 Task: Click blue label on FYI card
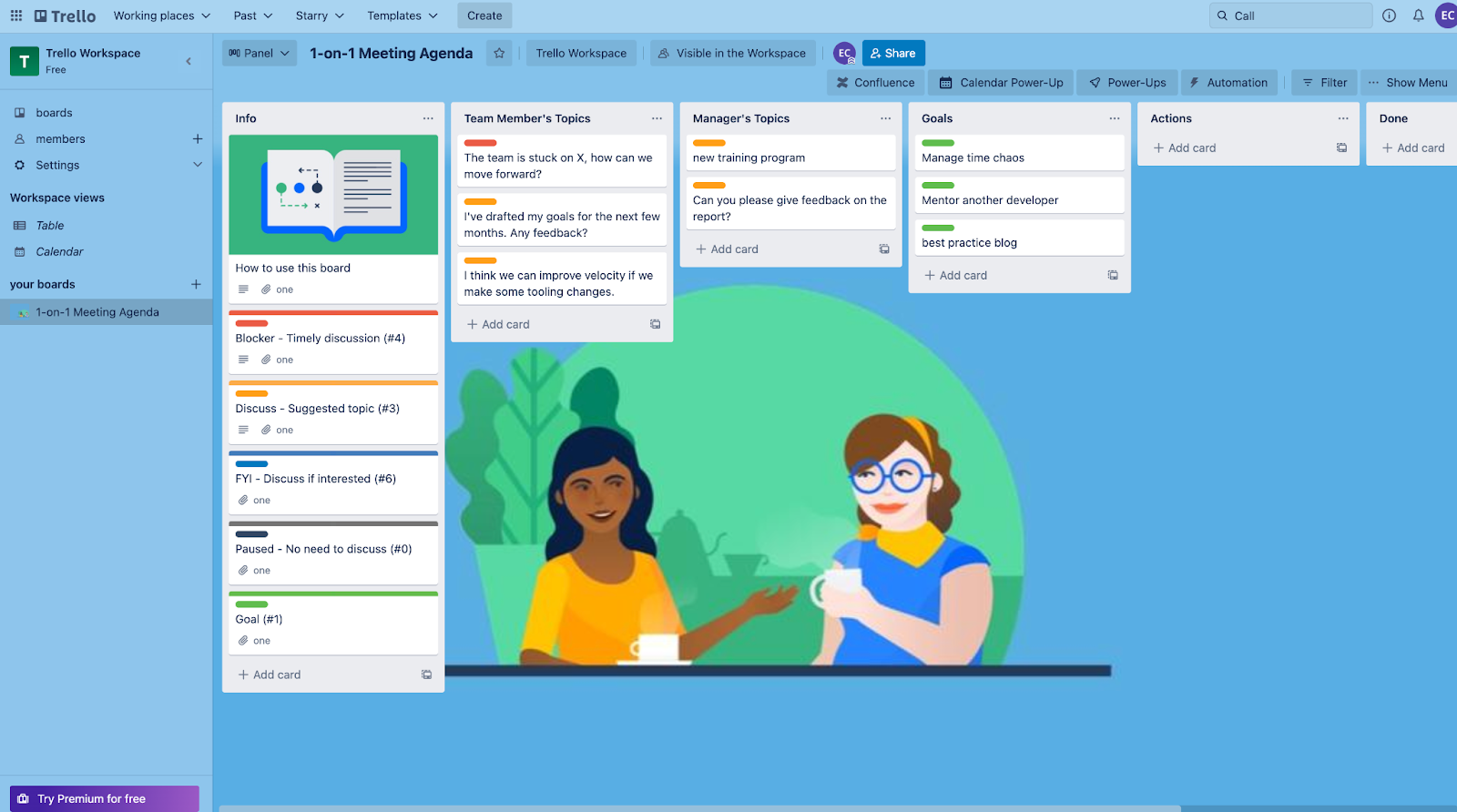251,464
